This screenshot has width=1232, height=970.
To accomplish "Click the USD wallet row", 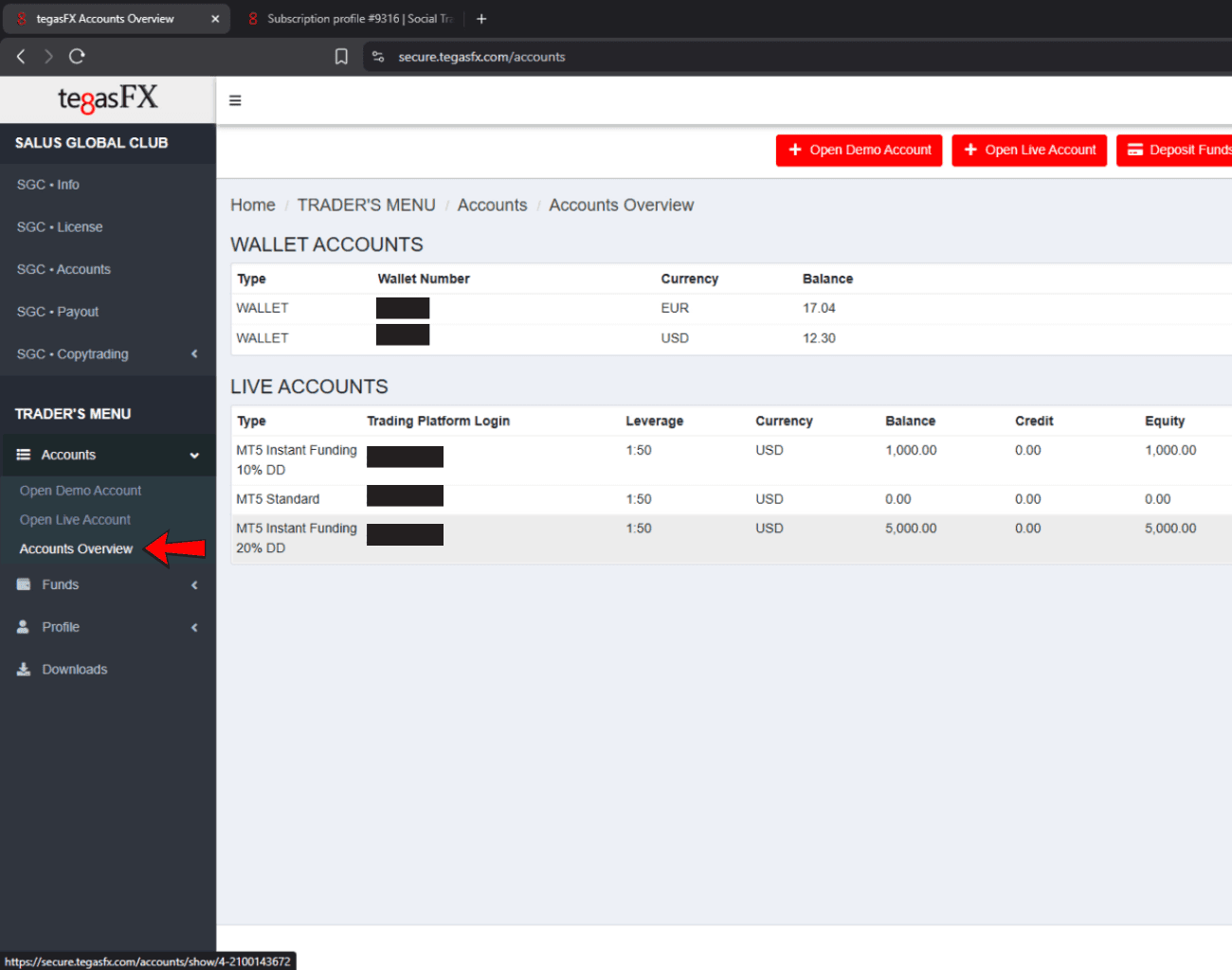I will point(732,338).
